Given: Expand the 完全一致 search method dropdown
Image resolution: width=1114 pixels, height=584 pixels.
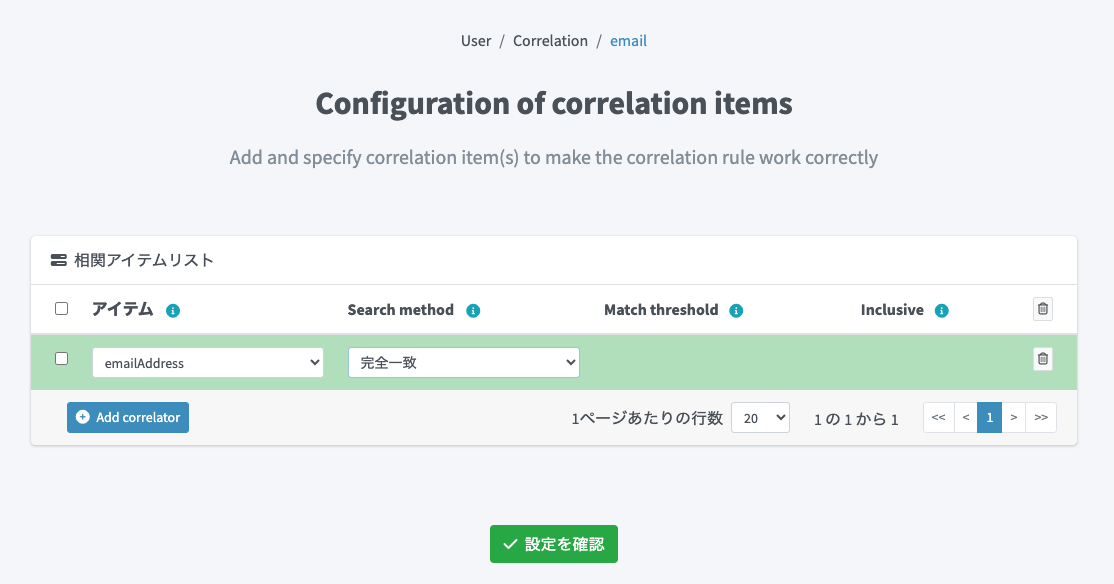Looking at the screenshot, I should click(x=464, y=363).
